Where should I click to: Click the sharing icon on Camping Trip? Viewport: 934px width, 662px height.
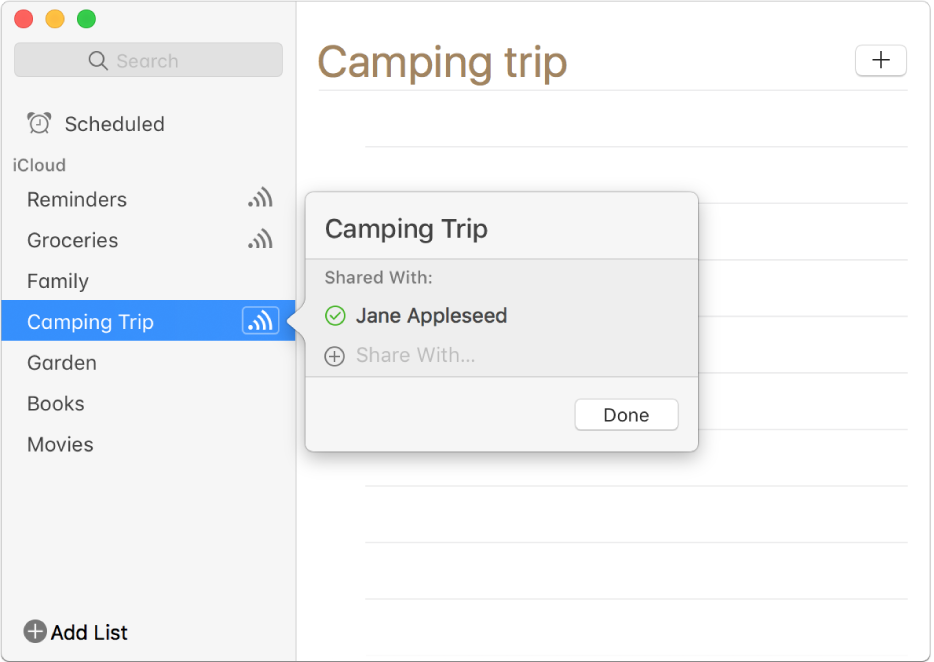click(260, 322)
